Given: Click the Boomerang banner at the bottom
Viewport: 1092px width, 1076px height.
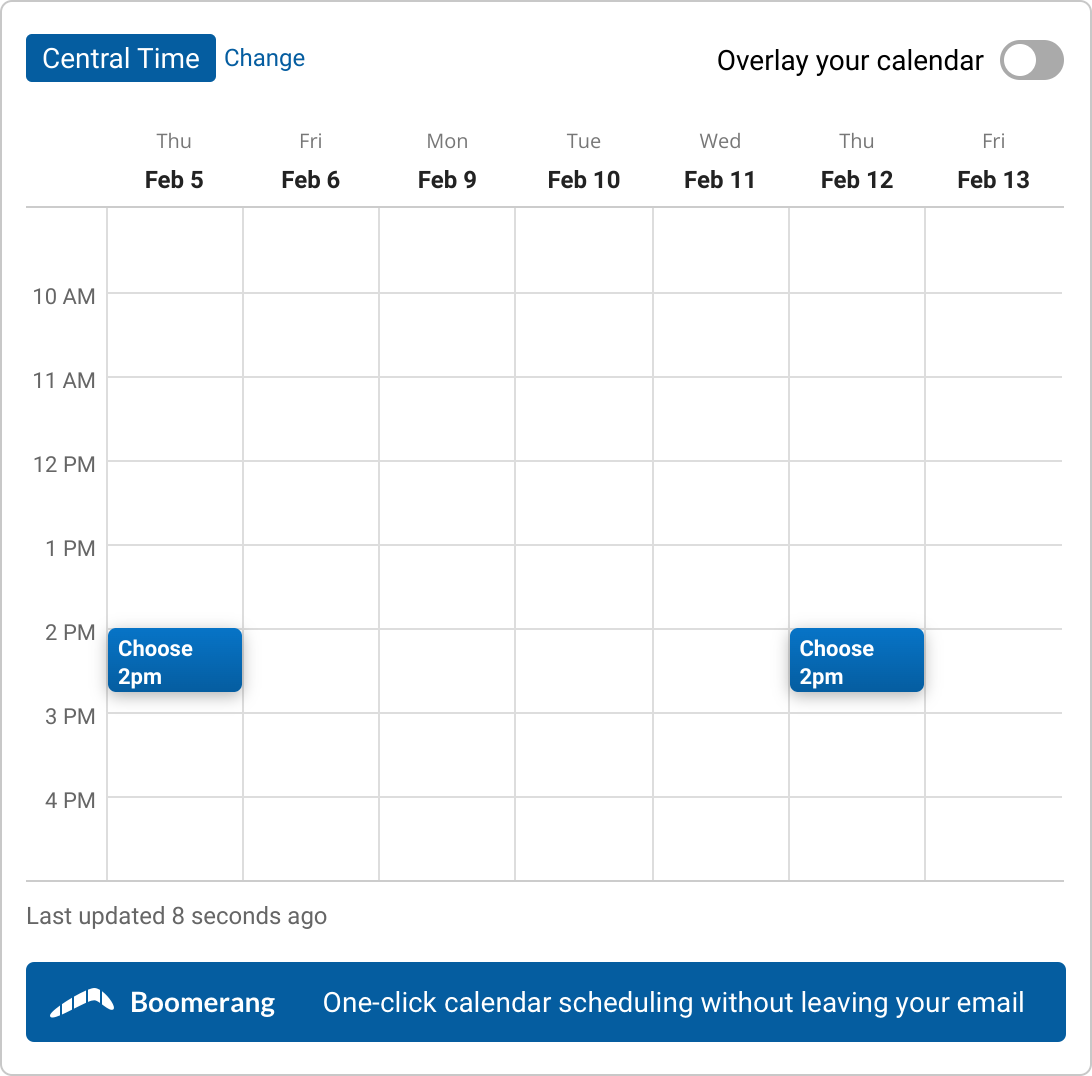Looking at the screenshot, I should coord(546,1001).
